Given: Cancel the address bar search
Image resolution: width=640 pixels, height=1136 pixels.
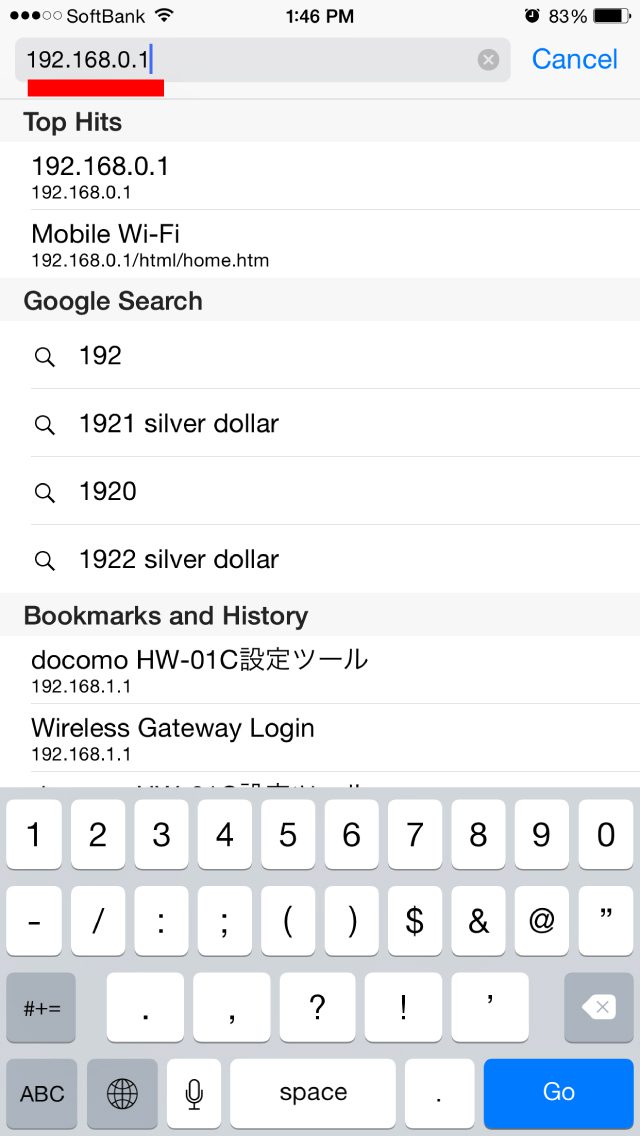Looking at the screenshot, I should click(574, 60).
